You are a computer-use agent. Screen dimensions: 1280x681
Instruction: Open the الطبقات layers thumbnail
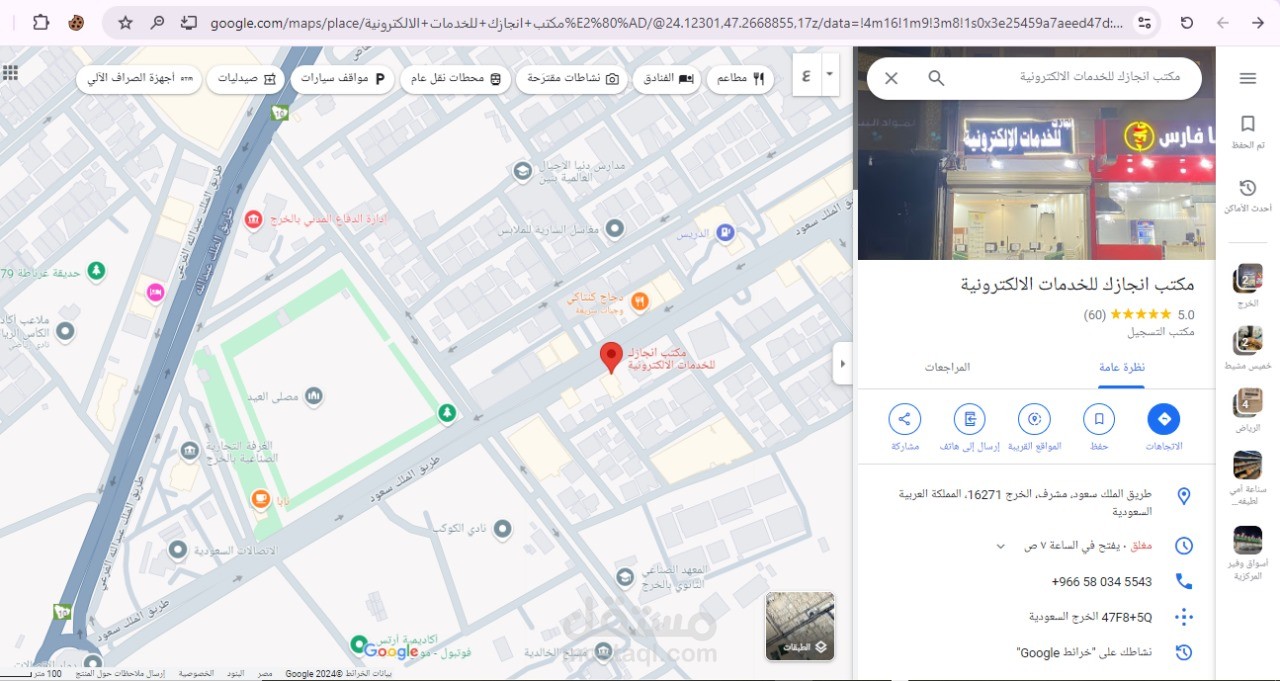tap(800, 626)
